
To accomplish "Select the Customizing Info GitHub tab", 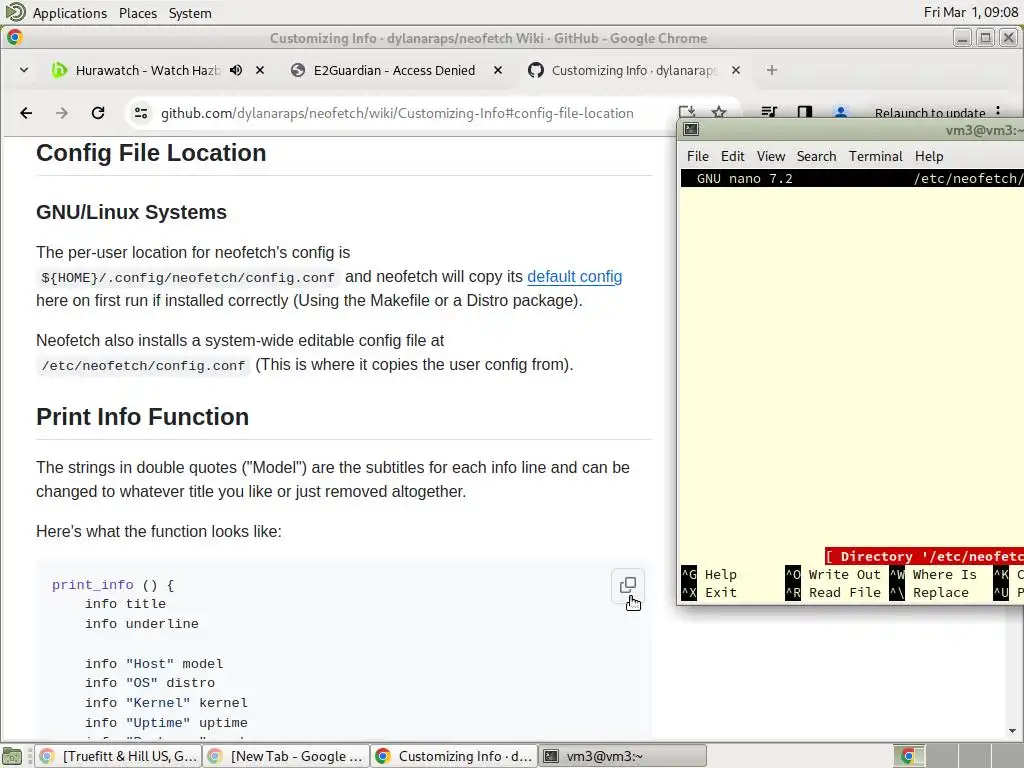I will [x=633, y=70].
